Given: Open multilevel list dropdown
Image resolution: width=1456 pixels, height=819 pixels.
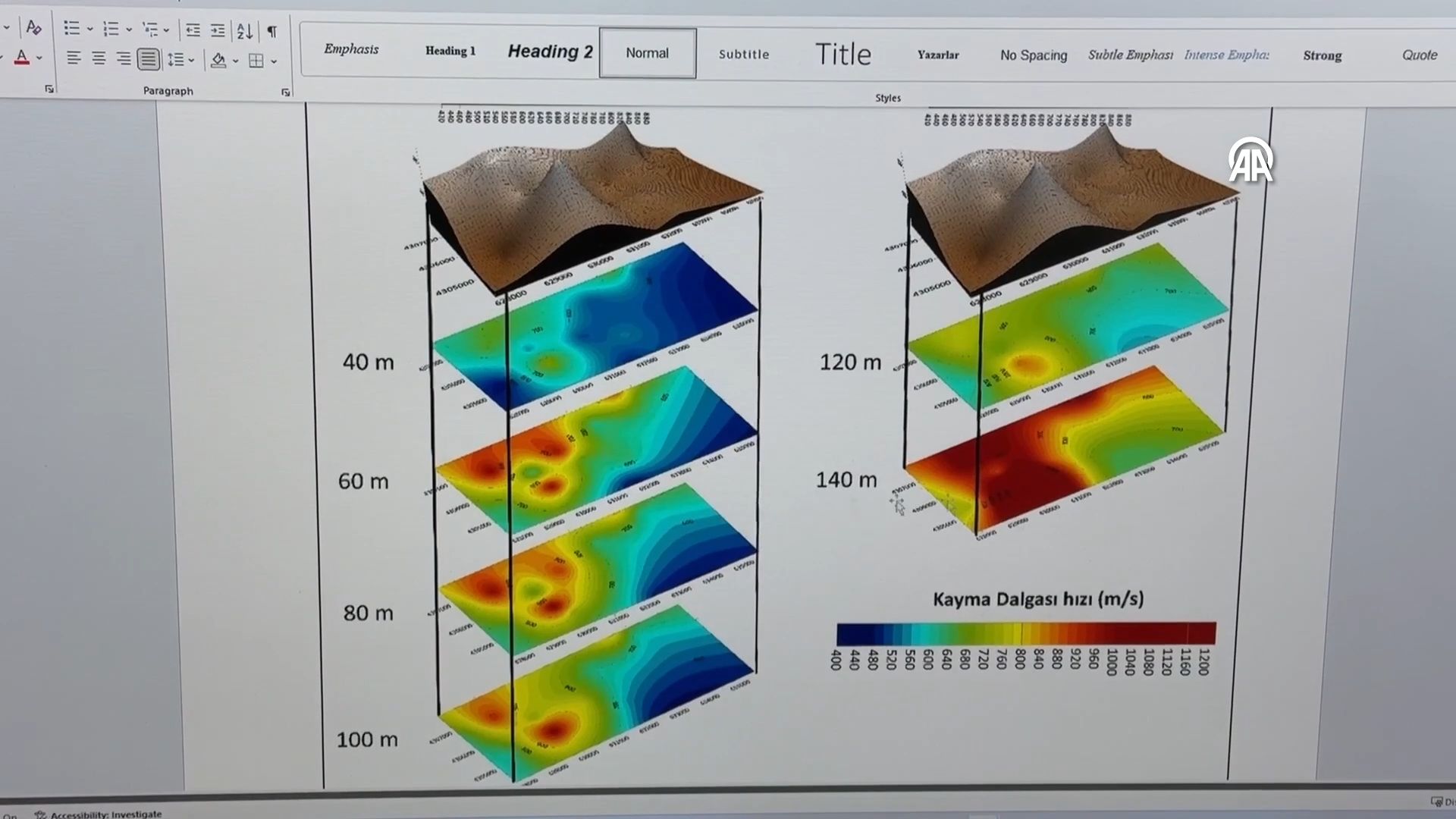Looking at the screenshot, I should tap(166, 30).
